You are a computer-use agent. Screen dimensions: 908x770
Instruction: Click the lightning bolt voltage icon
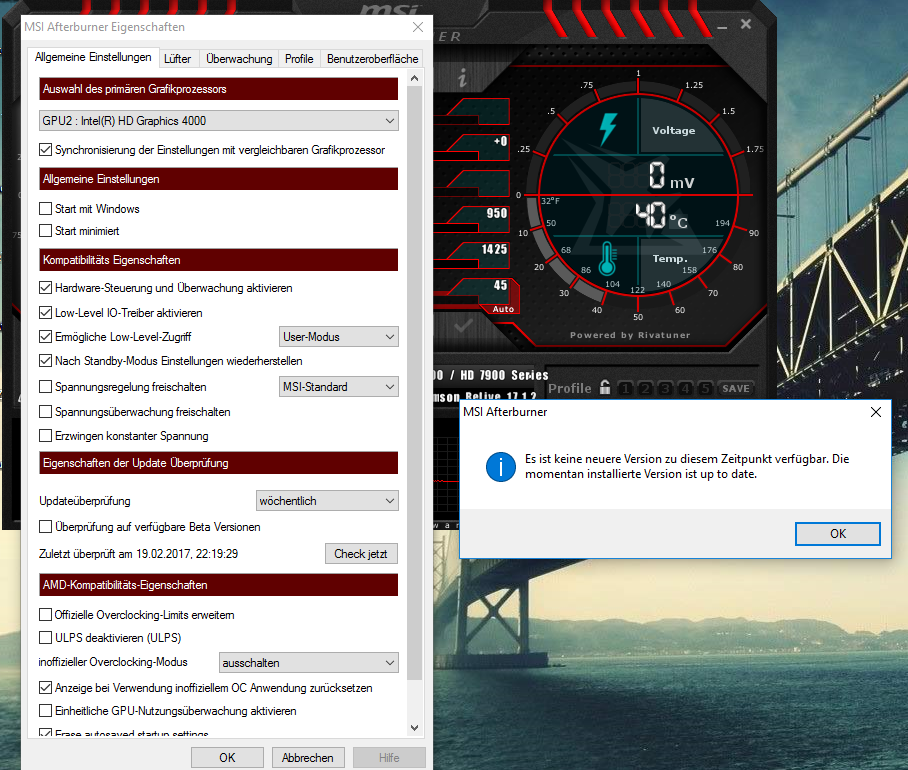(608, 129)
